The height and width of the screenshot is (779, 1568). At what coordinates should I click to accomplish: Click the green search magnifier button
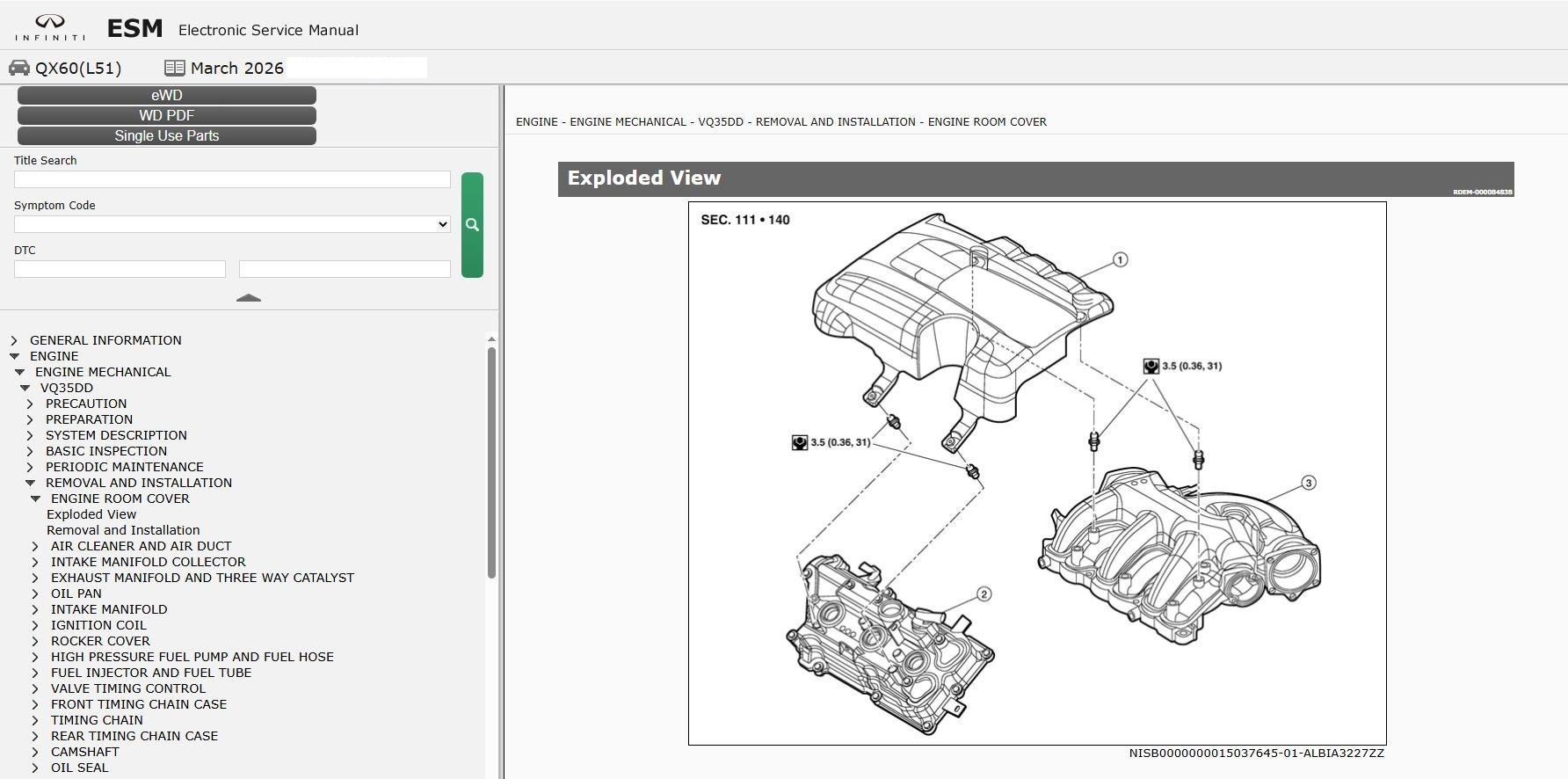click(x=472, y=225)
